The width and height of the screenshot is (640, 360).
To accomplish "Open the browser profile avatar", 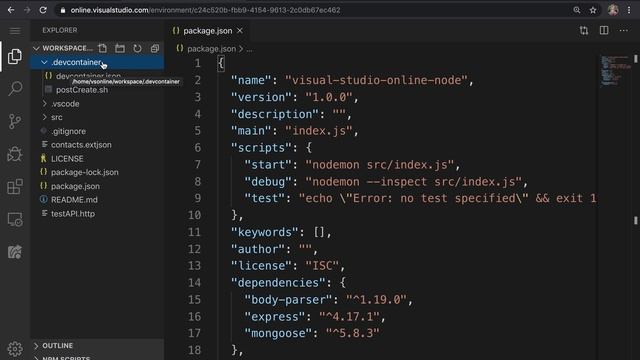I will (613, 10).
